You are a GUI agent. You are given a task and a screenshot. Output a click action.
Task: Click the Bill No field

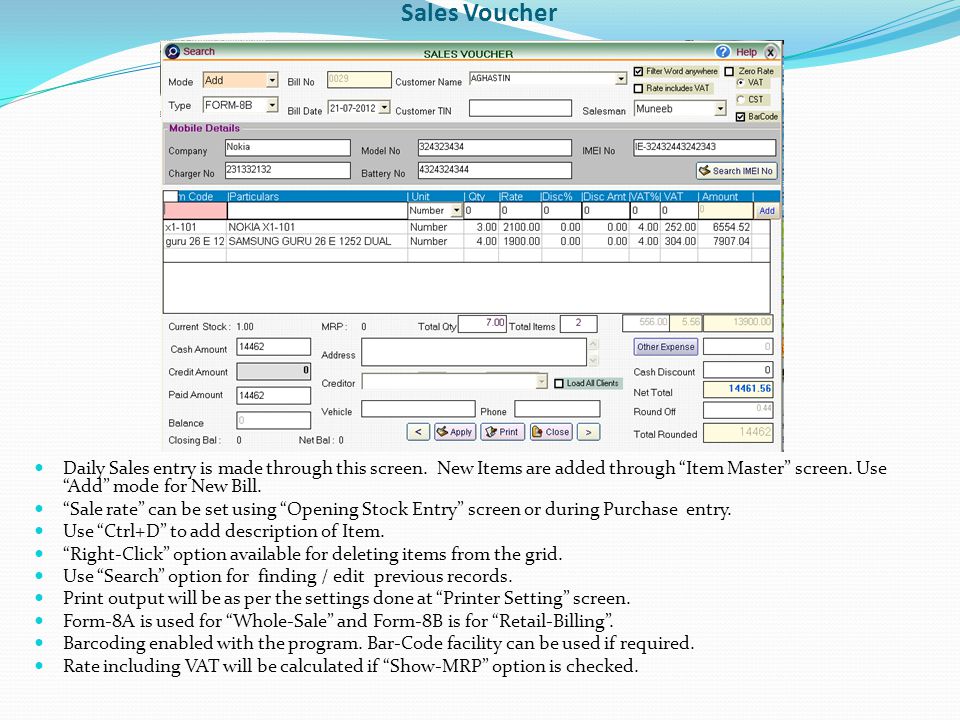359,80
